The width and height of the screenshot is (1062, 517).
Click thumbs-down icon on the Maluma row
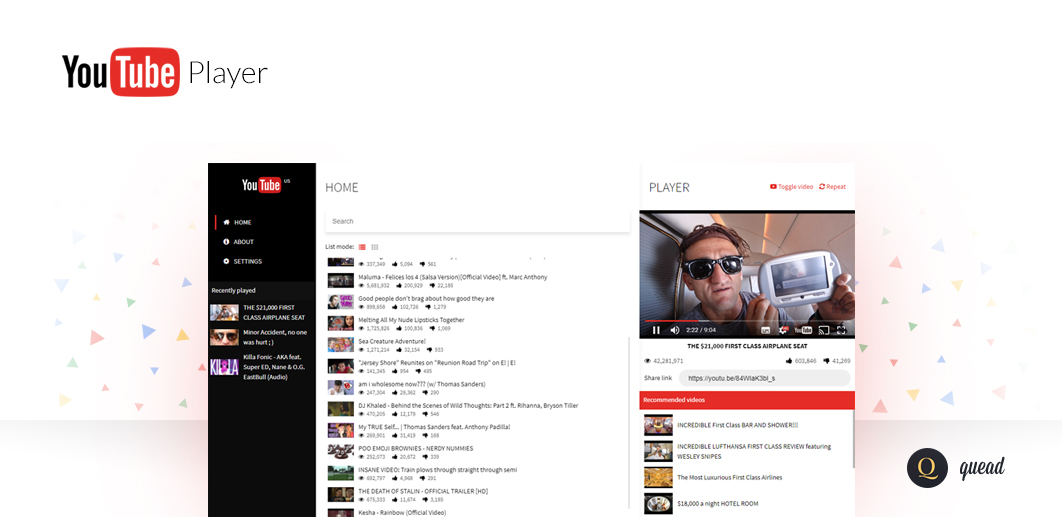tap(432, 285)
